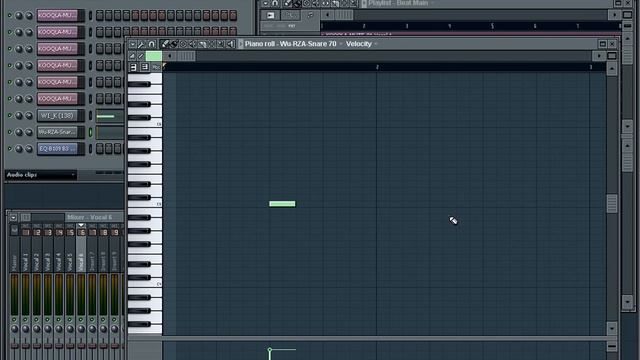This screenshot has height=360, width=640.
Task: Click the piano roll horizontal scroll right arrow
Action: tap(599, 56)
